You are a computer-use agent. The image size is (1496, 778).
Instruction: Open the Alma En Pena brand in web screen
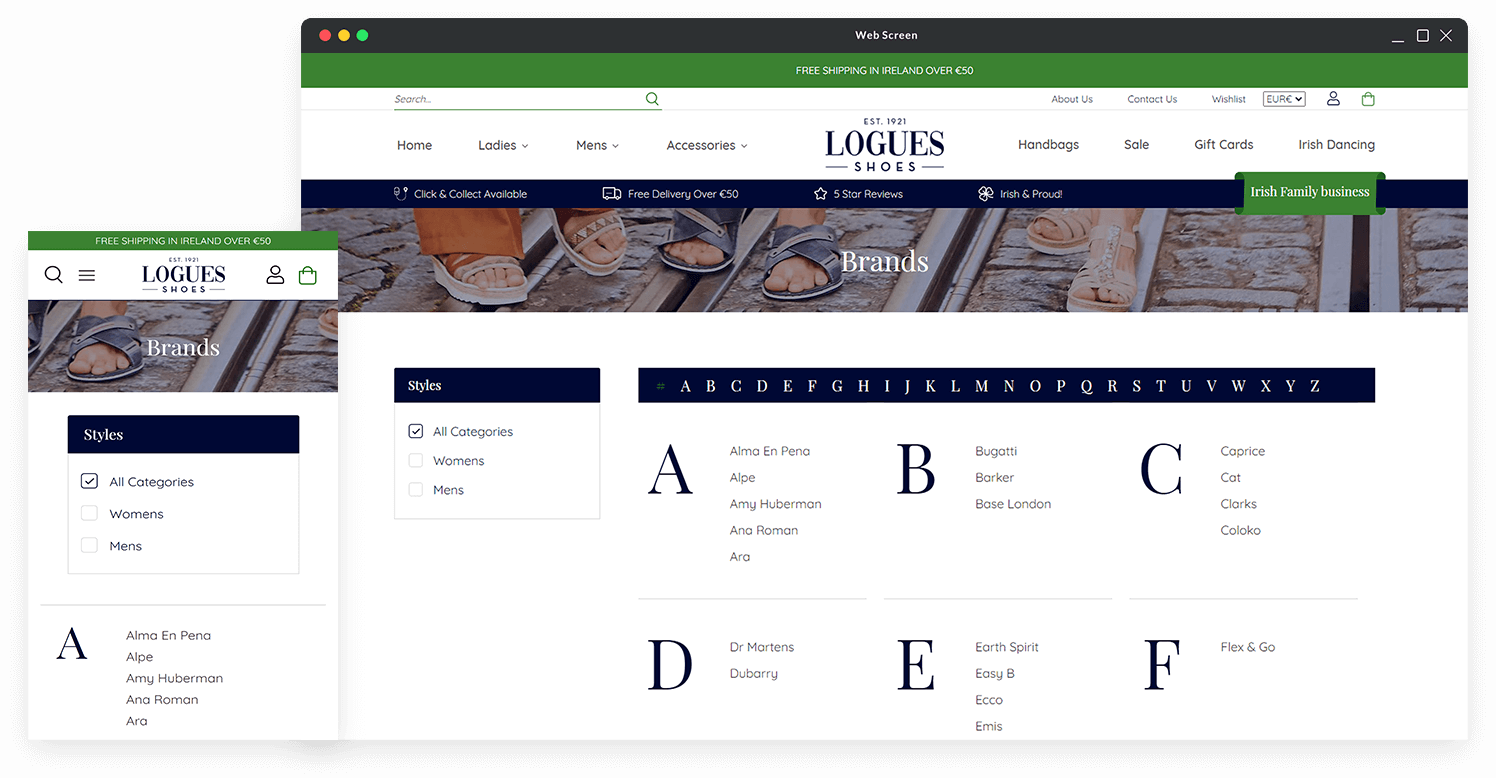pos(770,451)
